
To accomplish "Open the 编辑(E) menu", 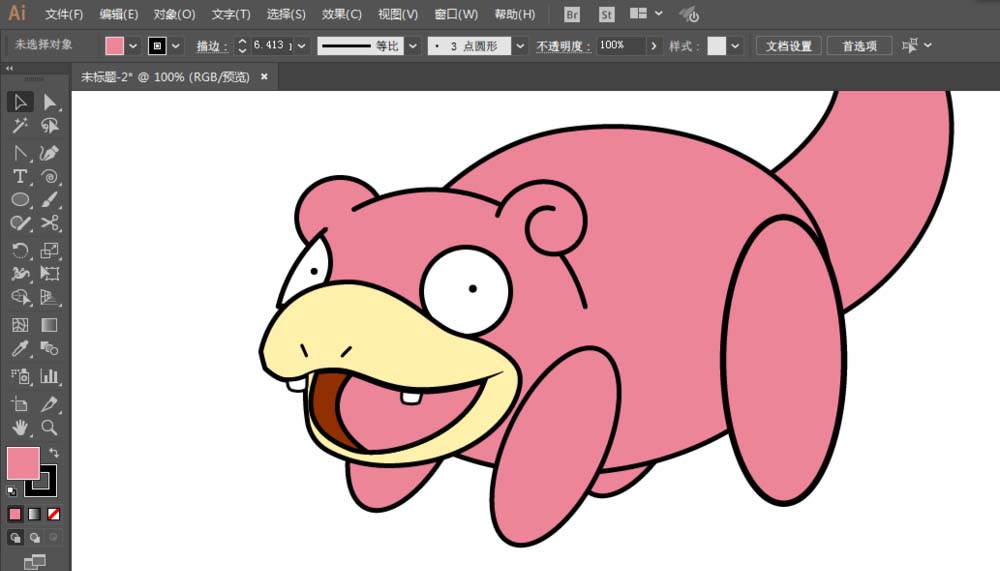I will [x=119, y=14].
